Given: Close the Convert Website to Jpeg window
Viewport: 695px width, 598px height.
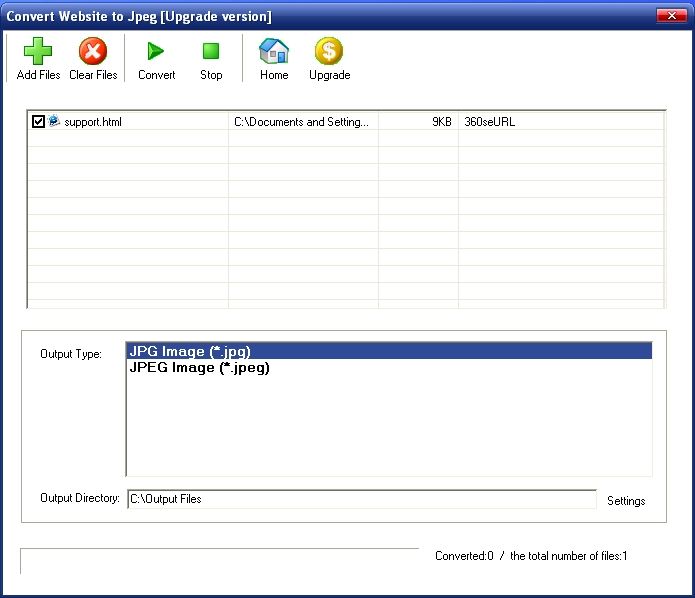Looking at the screenshot, I should [x=670, y=17].
